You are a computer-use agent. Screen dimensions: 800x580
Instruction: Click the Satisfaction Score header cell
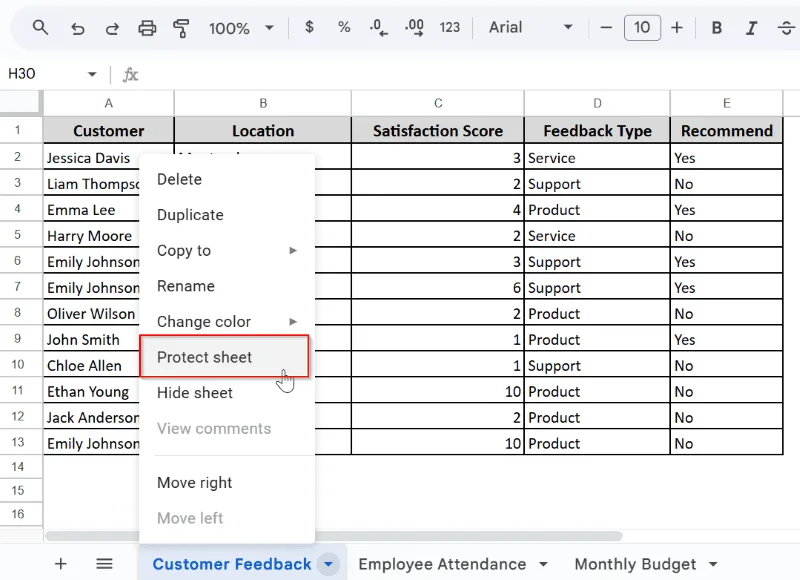(438, 131)
